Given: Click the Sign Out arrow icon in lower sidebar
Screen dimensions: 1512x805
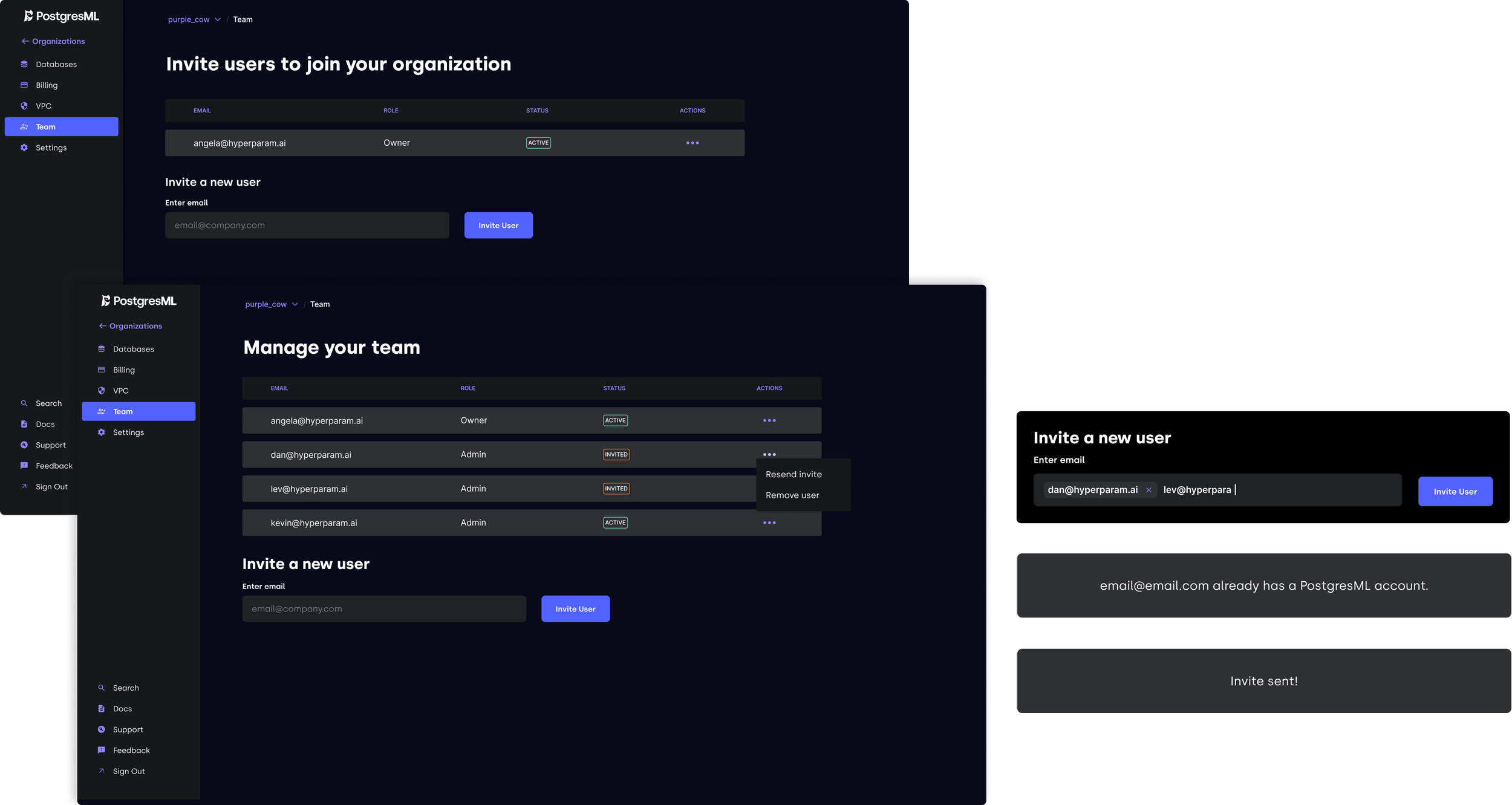Looking at the screenshot, I should [101, 771].
